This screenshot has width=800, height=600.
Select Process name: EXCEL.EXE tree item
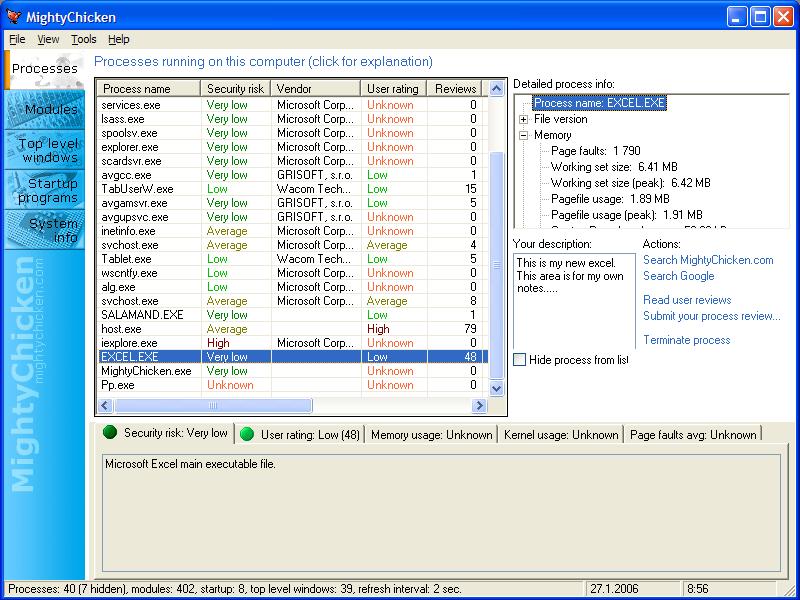[x=599, y=103]
